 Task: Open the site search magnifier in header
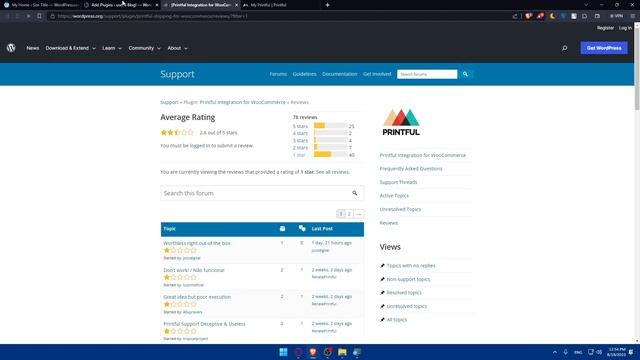[x=564, y=48]
